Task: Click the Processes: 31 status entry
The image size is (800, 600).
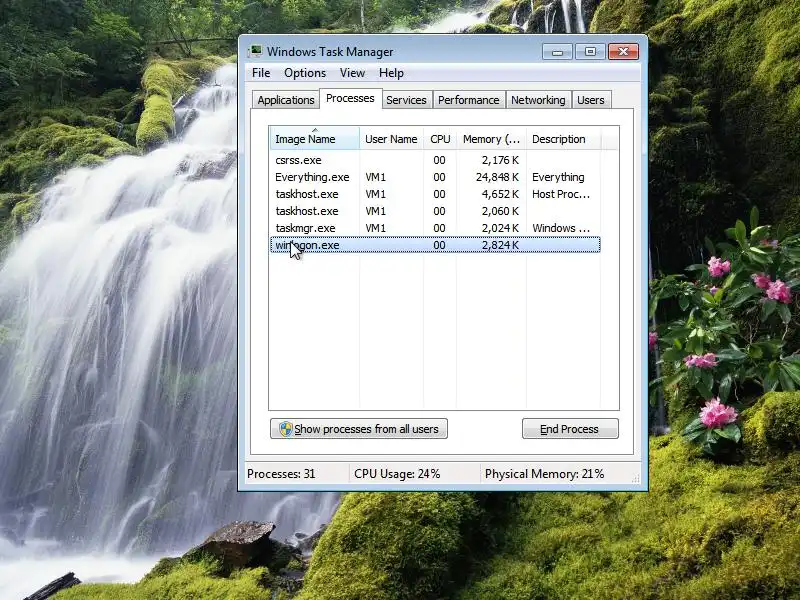Action: (x=281, y=474)
